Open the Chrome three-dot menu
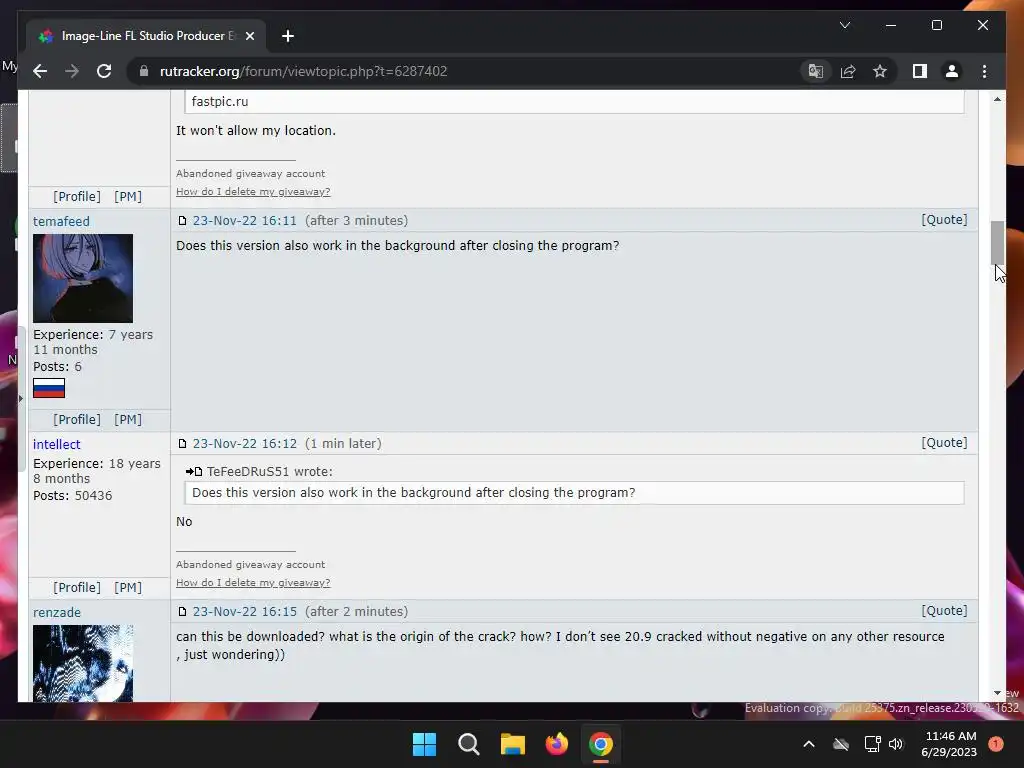The height and width of the screenshot is (768, 1024). coord(984,71)
